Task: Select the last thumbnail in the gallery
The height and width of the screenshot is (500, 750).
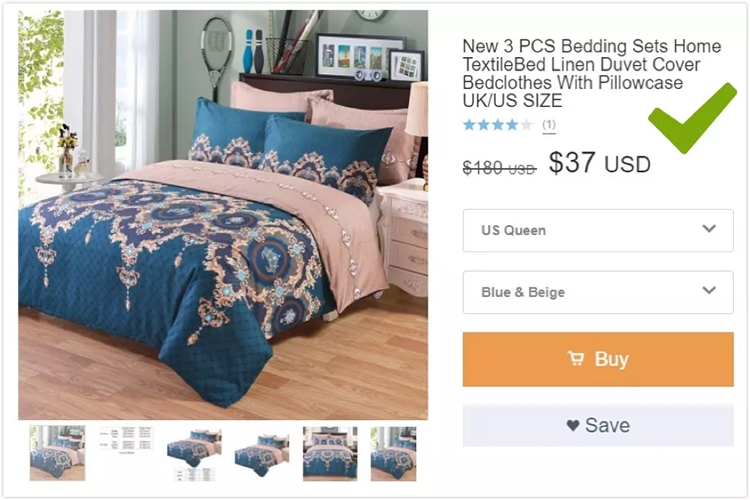Action: pos(394,453)
